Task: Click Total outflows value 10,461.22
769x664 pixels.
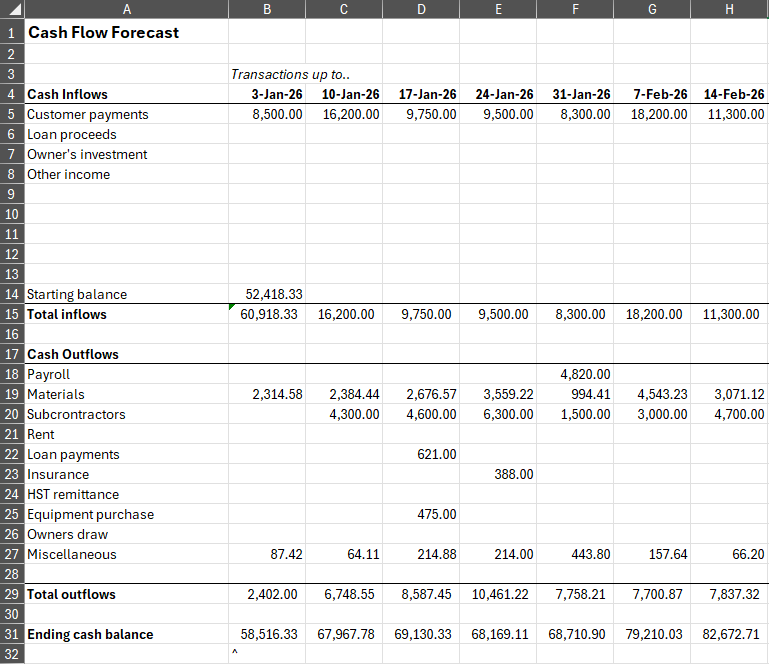Action: (498, 594)
